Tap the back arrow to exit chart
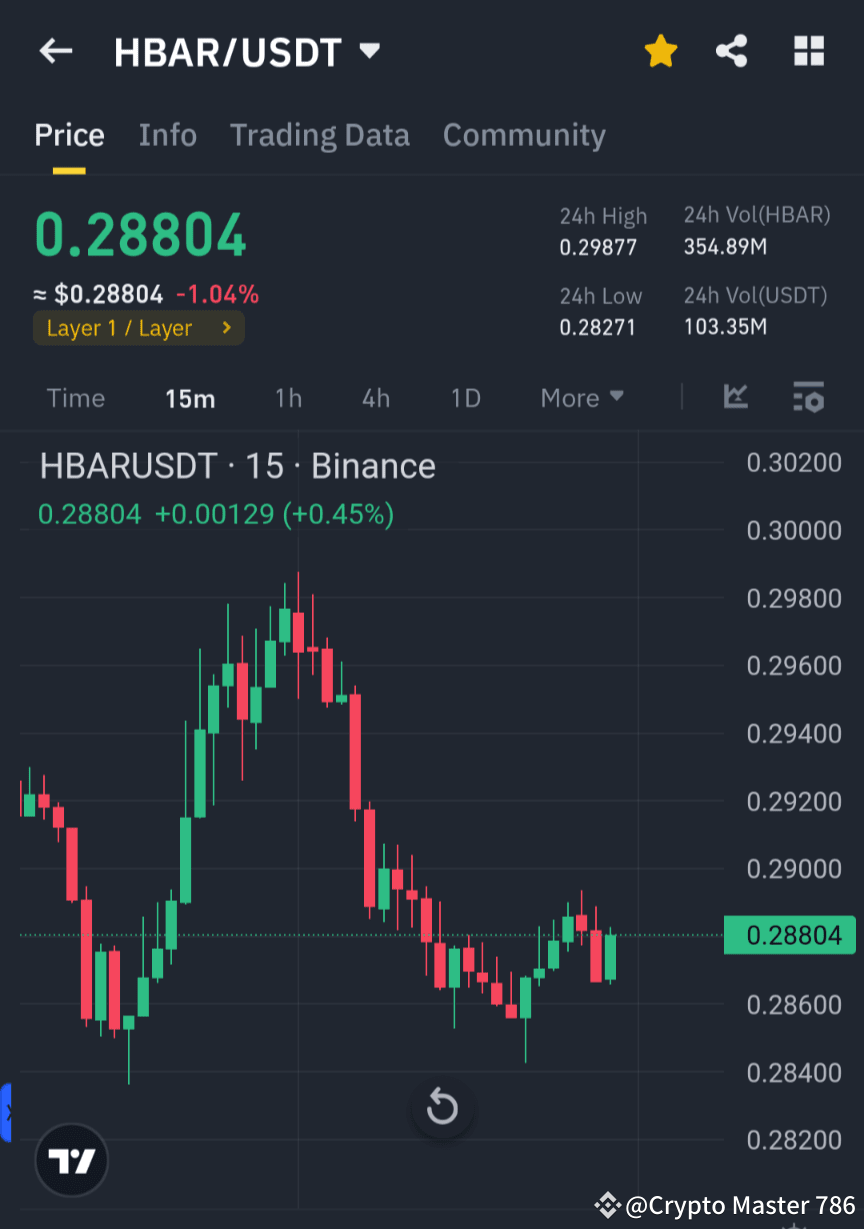This screenshot has height=1229, width=864. click(55, 51)
